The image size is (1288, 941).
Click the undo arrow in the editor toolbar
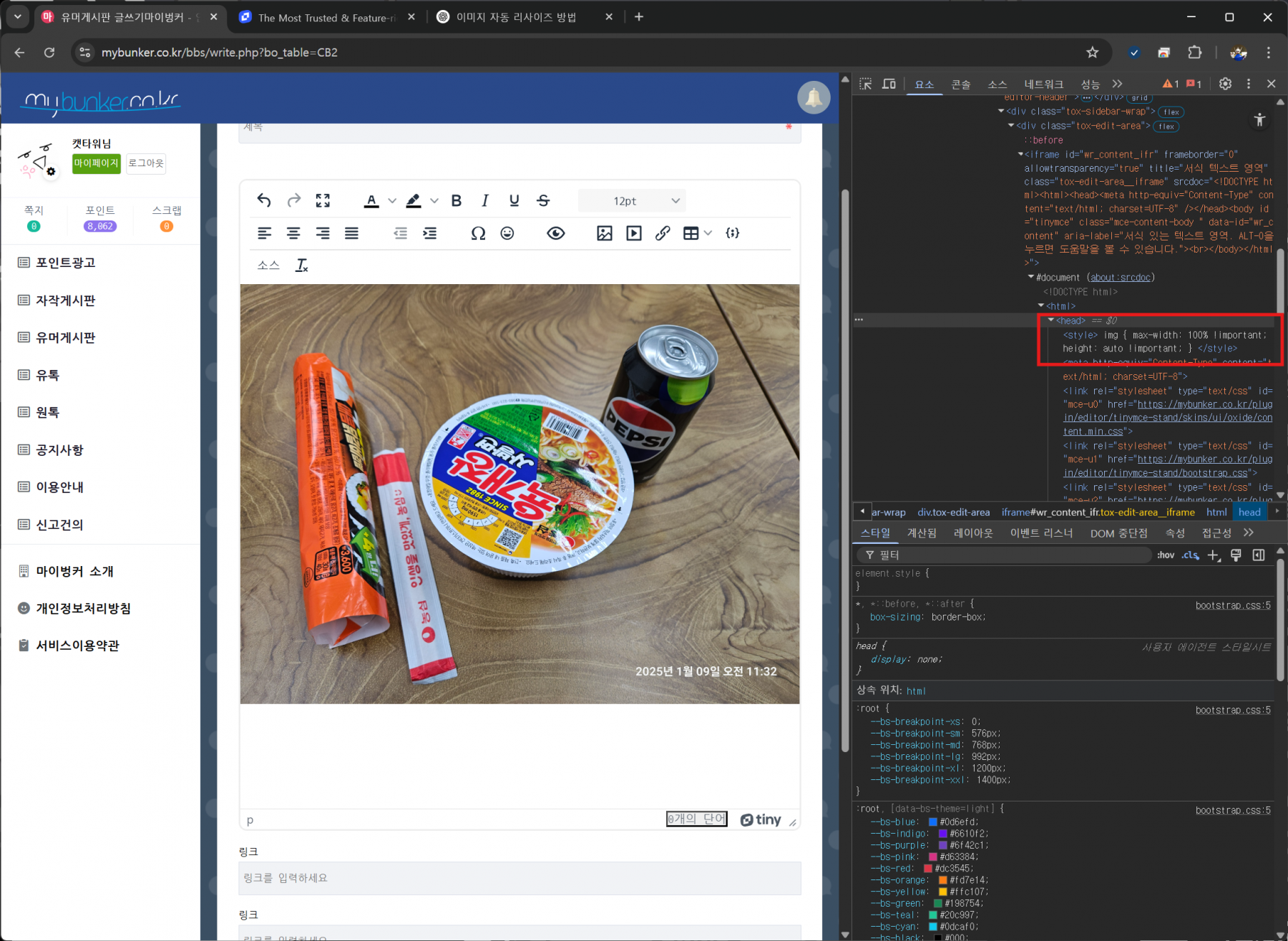[264, 201]
